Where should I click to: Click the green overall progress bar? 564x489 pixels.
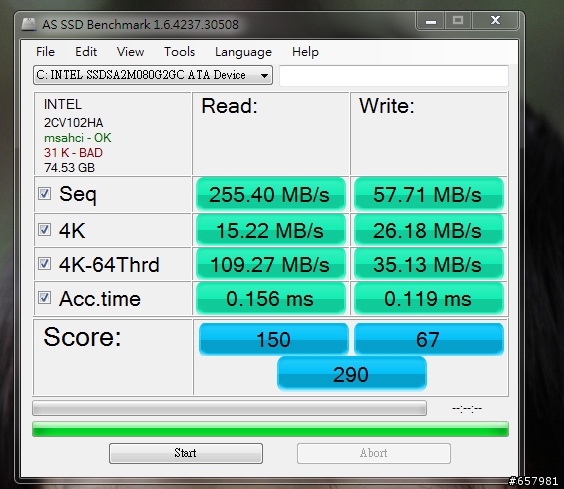point(270,429)
